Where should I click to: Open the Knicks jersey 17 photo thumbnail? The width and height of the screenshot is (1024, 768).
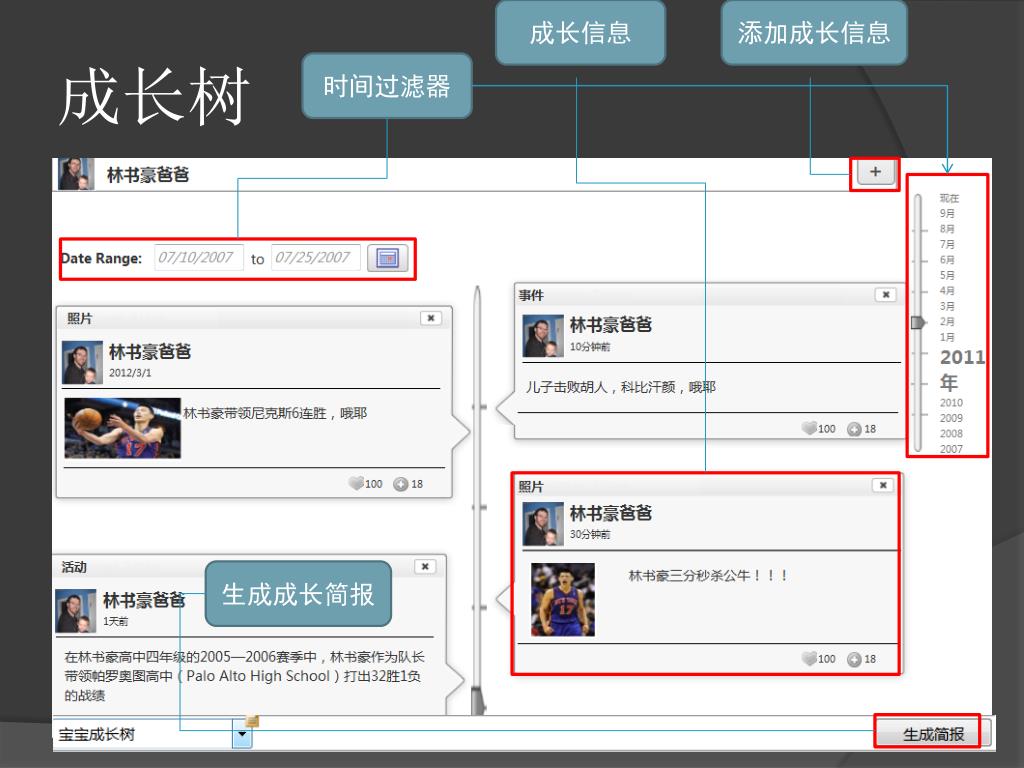[563, 600]
